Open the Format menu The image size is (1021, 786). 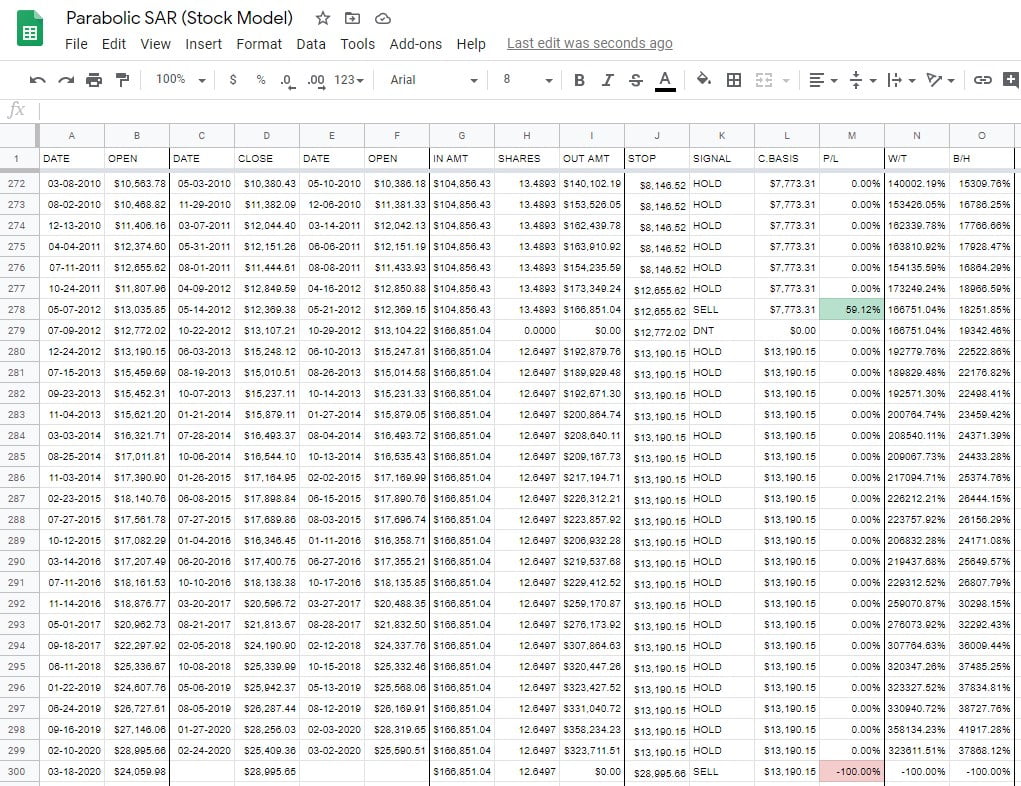tap(259, 44)
